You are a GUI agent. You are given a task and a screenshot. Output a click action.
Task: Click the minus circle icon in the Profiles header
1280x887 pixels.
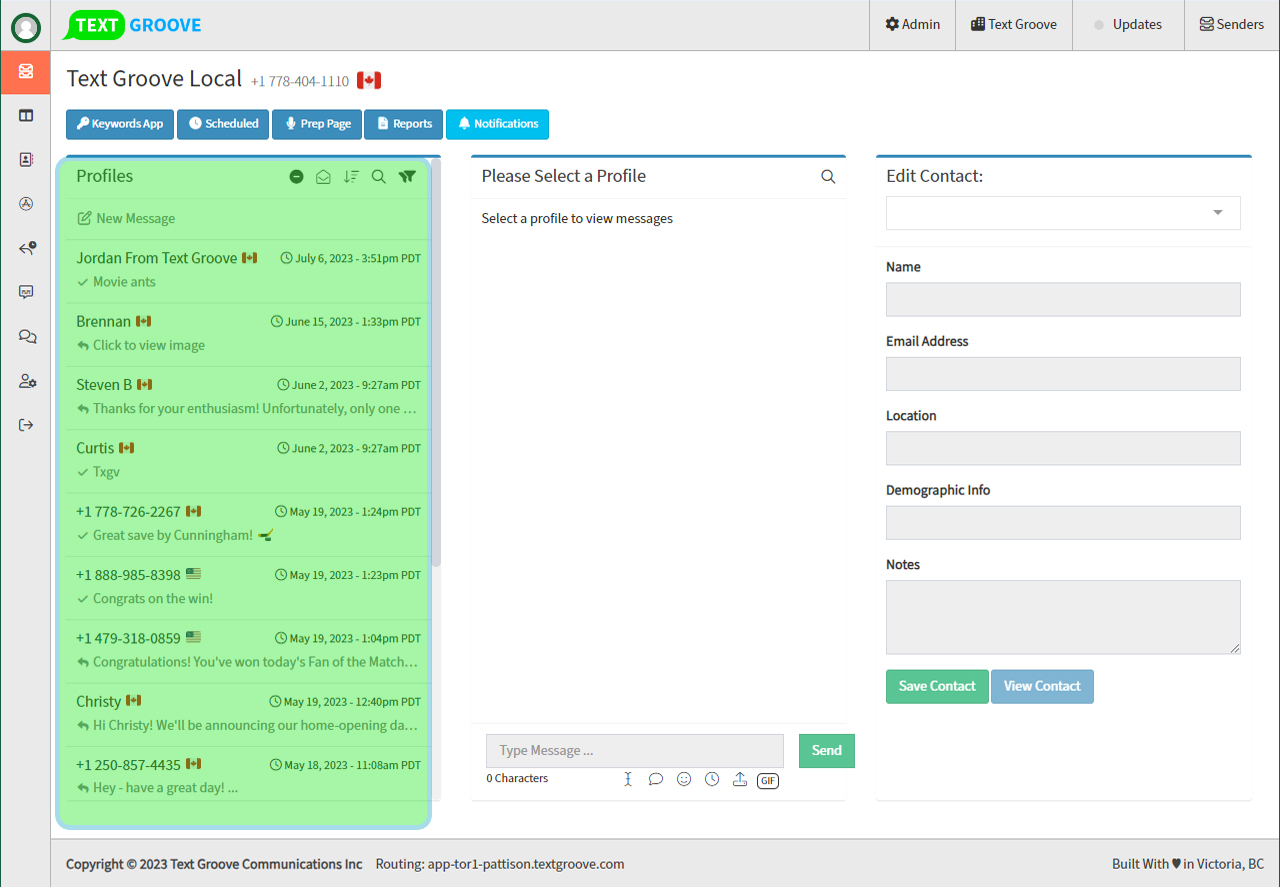pyautogui.click(x=296, y=177)
